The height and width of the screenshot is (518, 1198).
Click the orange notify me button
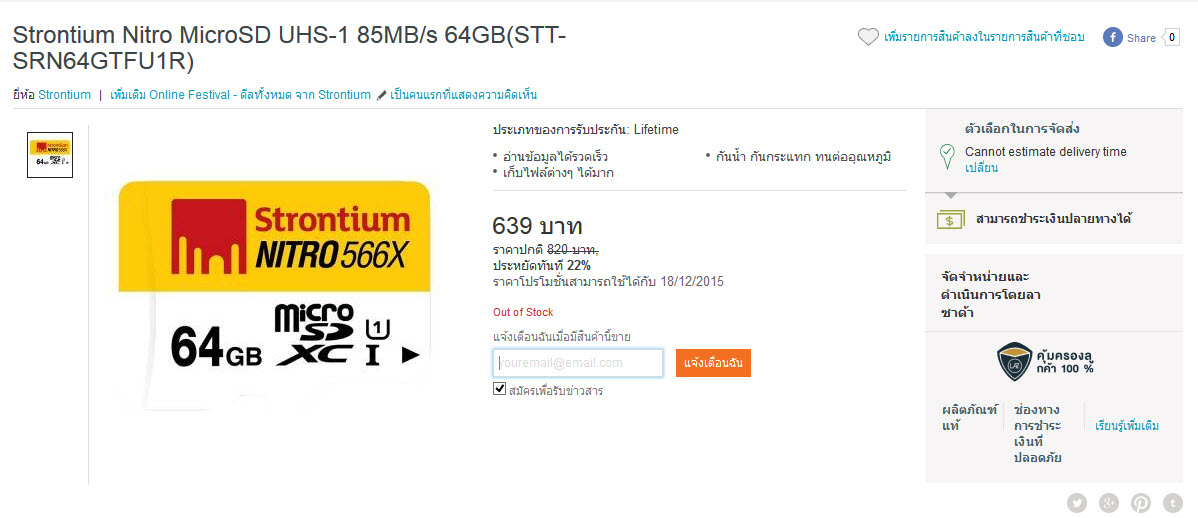(714, 363)
